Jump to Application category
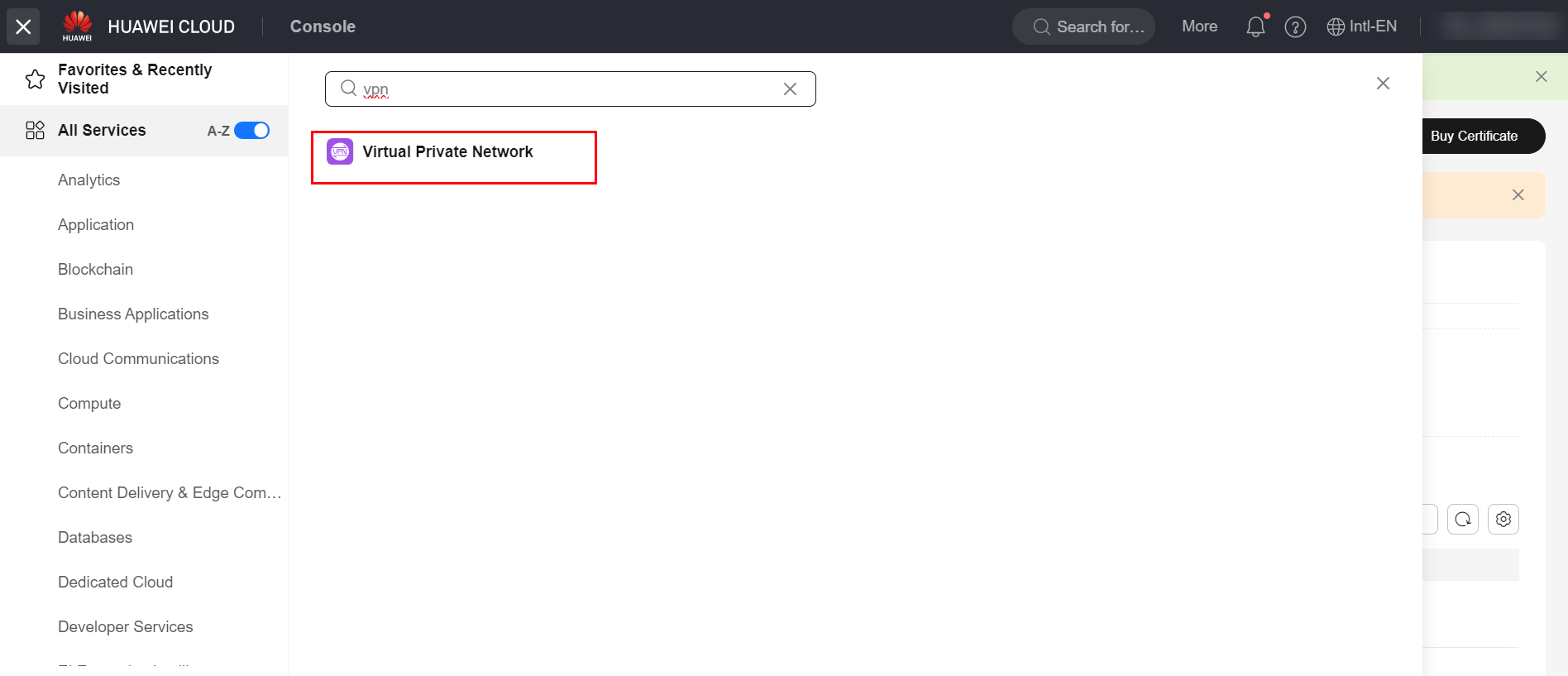This screenshot has width=1568, height=676. click(96, 224)
